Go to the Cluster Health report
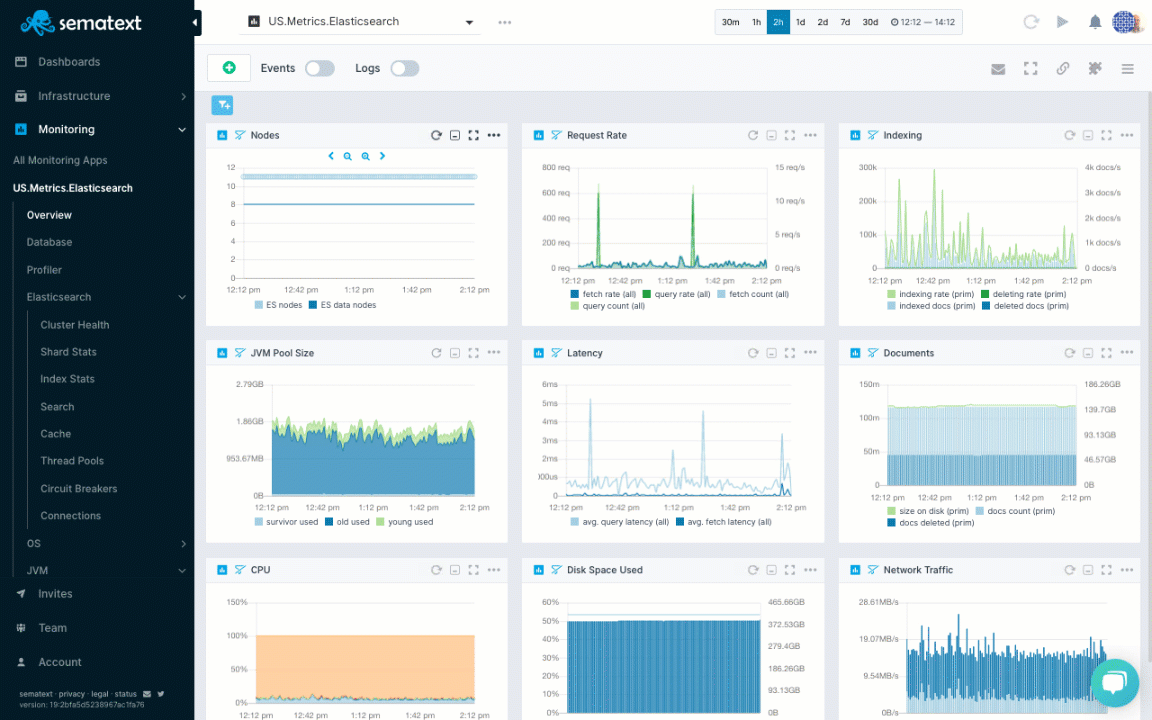1152x720 pixels. click(x=75, y=325)
